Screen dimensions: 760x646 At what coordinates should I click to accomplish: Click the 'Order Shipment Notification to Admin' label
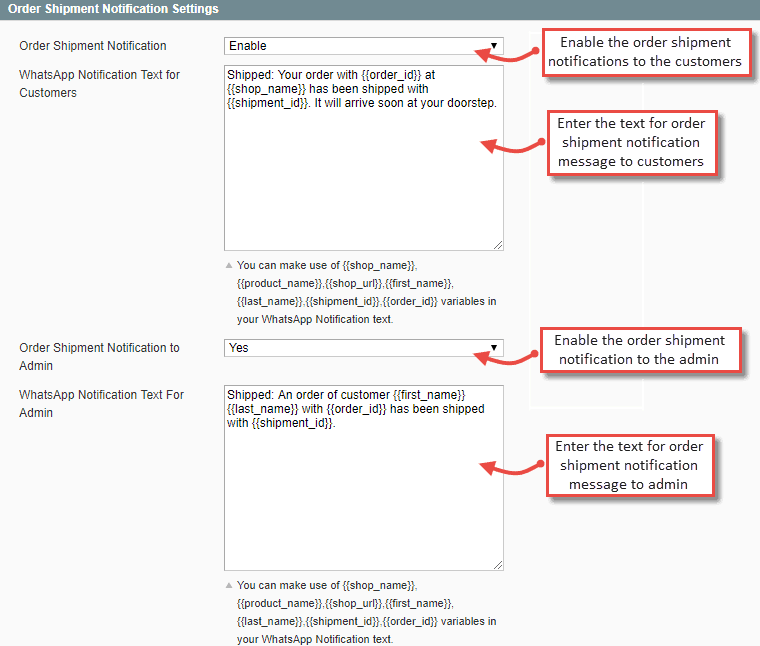click(x=99, y=357)
